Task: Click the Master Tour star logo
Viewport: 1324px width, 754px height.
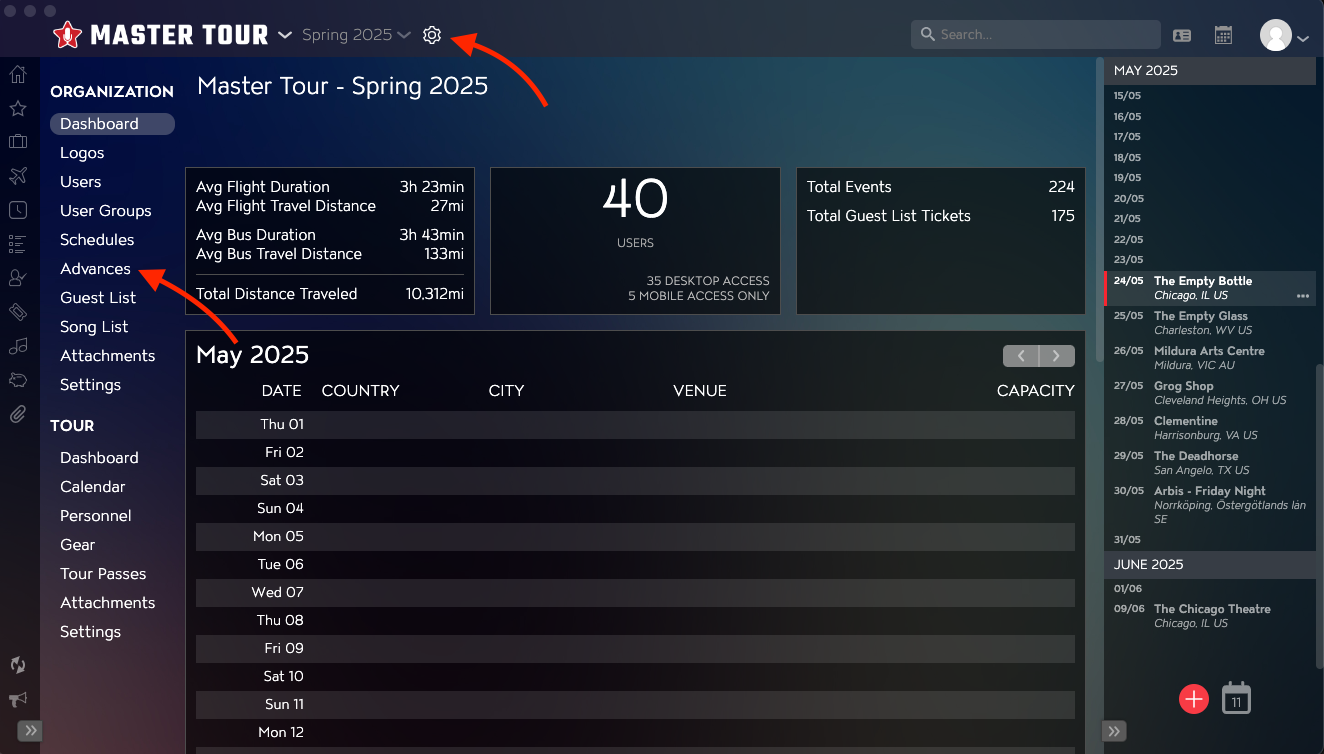Action: pos(67,35)
